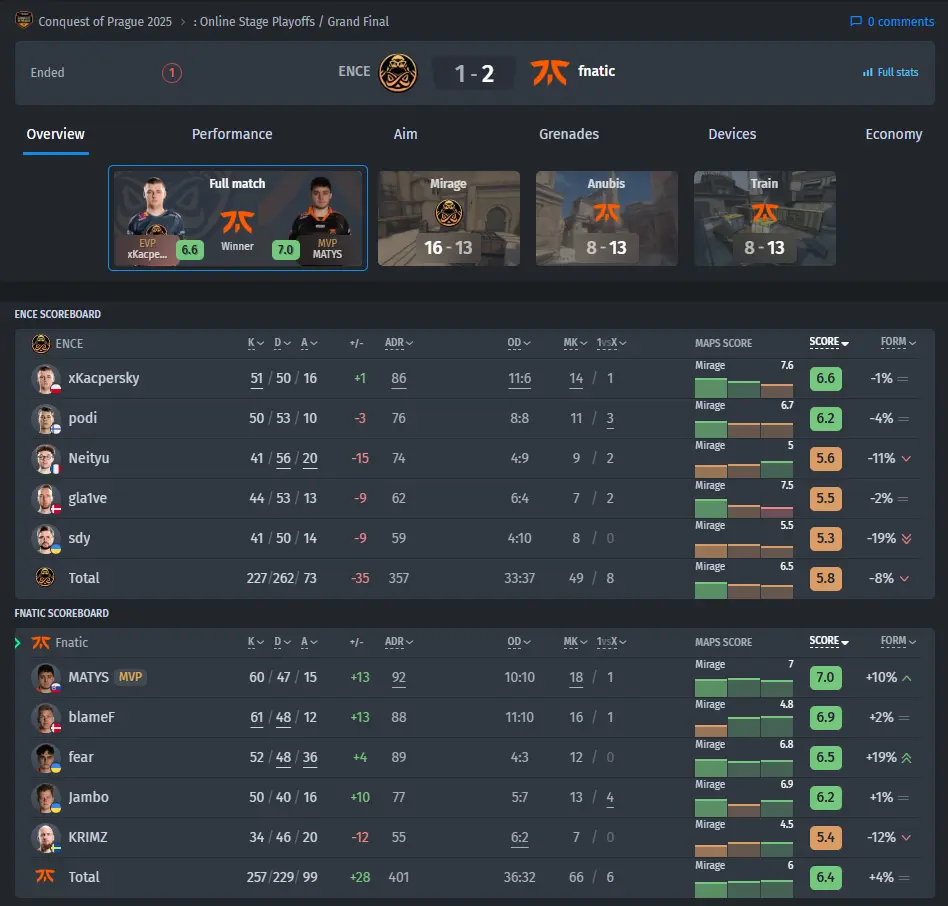
Task: Click Jambo's player avatar
Action: click(46, 797)
